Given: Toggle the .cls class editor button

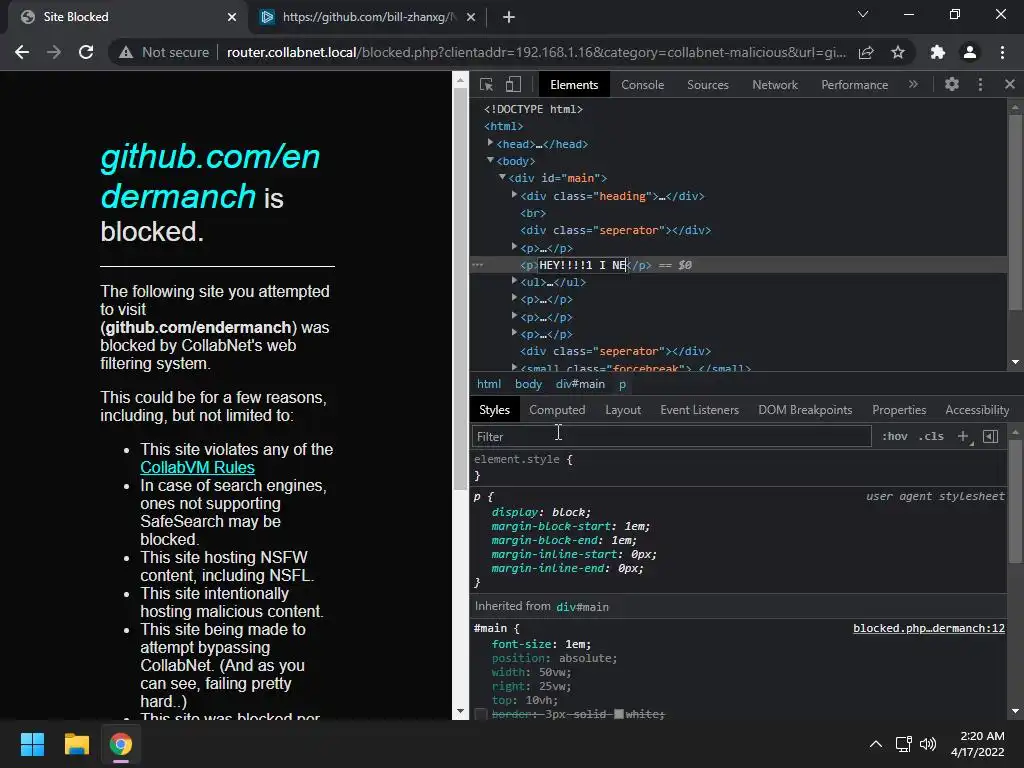Looking at the screenshot, I should 931,436.
